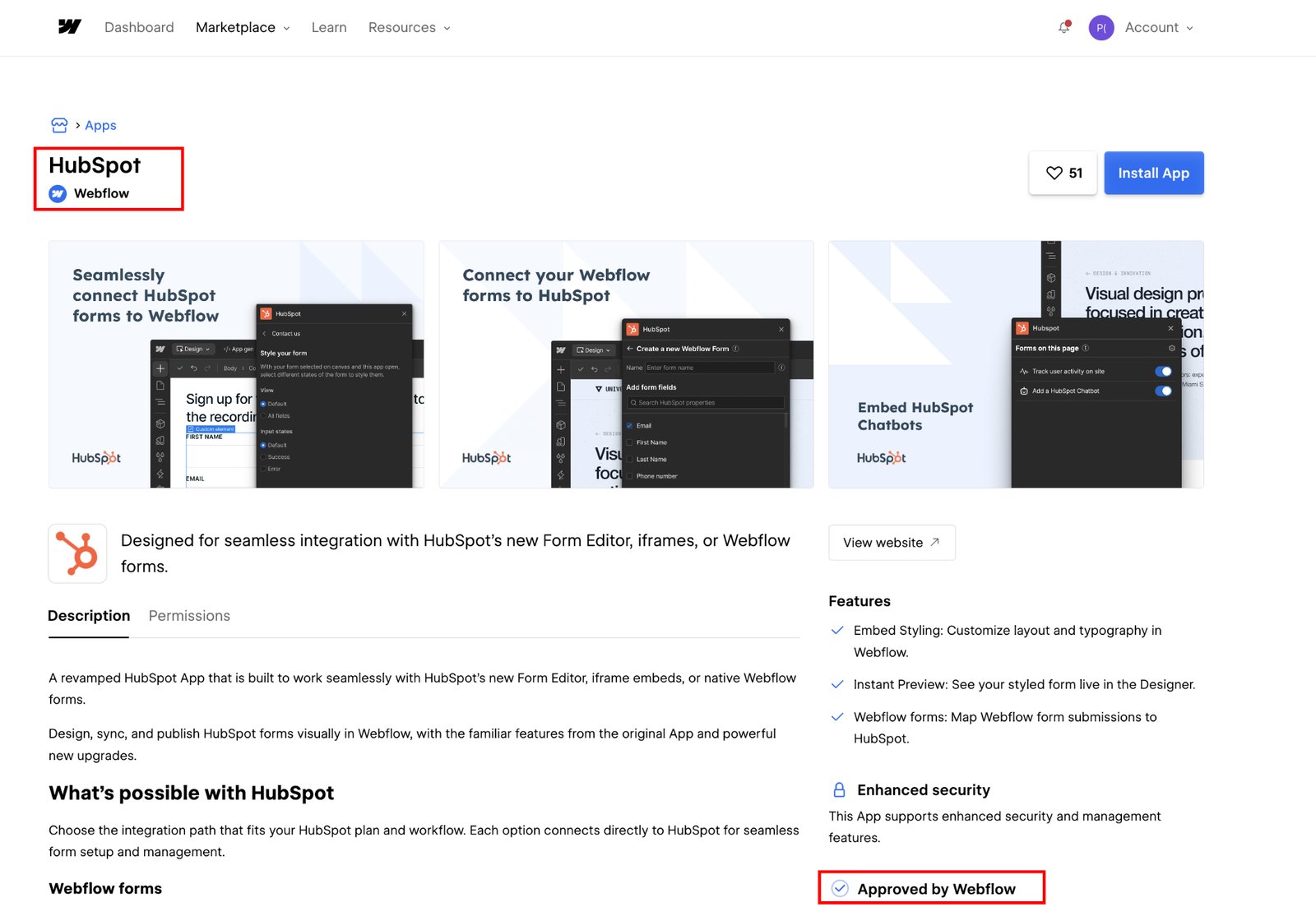Click the text 'This App supports enhanced security'

point(994,826)
